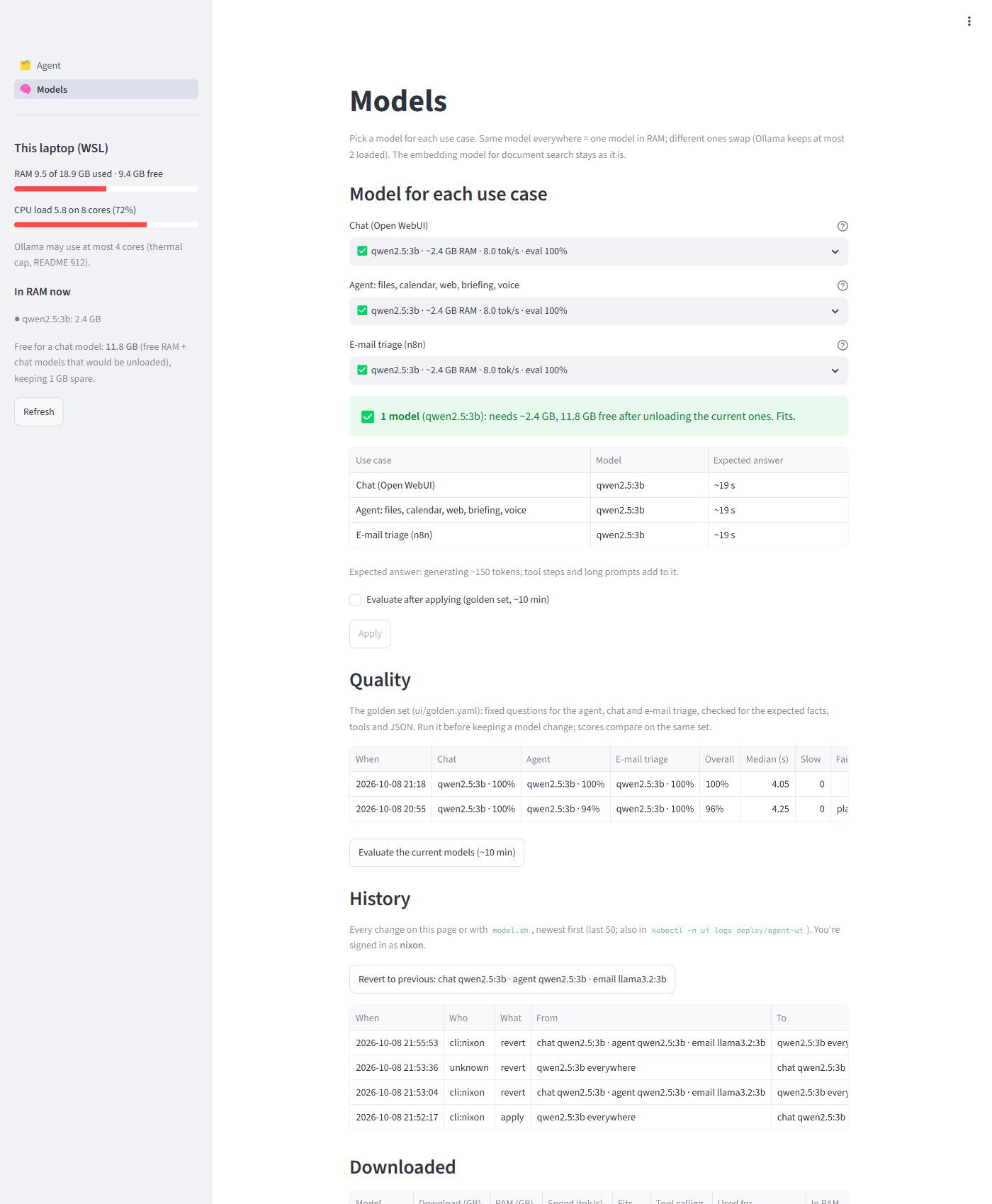Screen dimensions: 992x1204
Task: Enable Evaluate after applying checkbox
Action: pos(355,600)
